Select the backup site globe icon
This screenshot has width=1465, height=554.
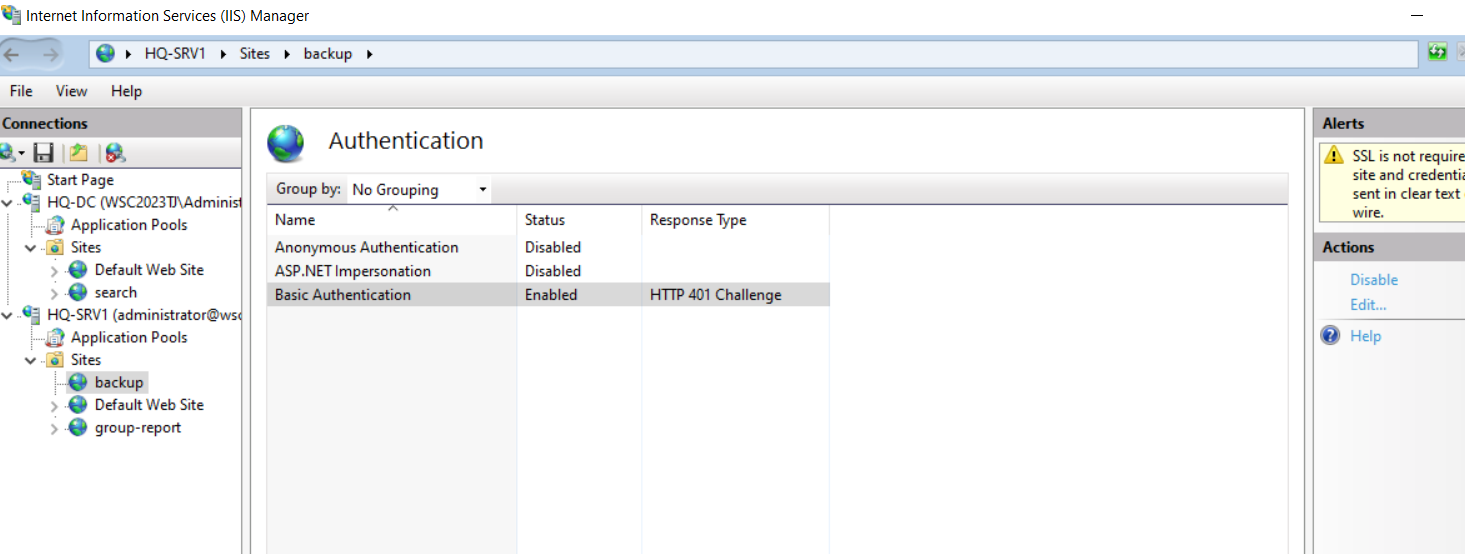click(78, 382)
